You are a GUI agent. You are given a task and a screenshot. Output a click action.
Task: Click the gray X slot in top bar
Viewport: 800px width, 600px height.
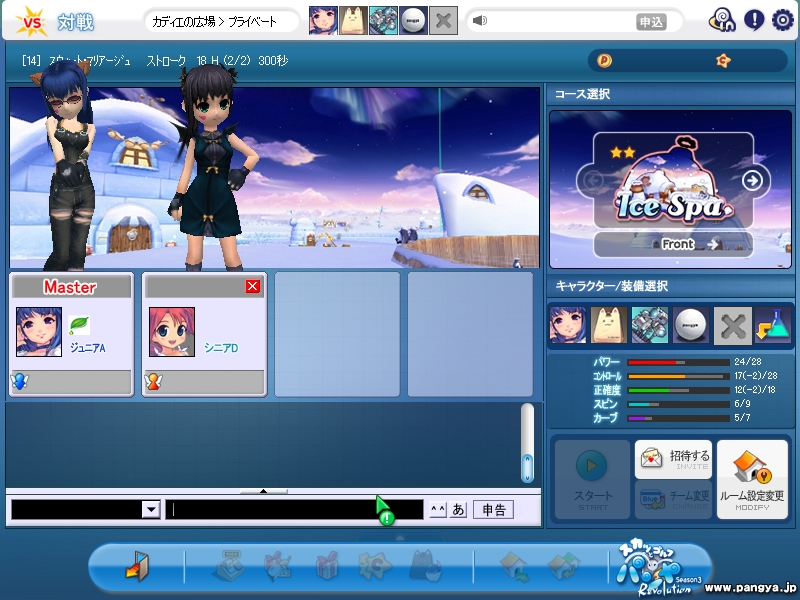pos(443,20)
